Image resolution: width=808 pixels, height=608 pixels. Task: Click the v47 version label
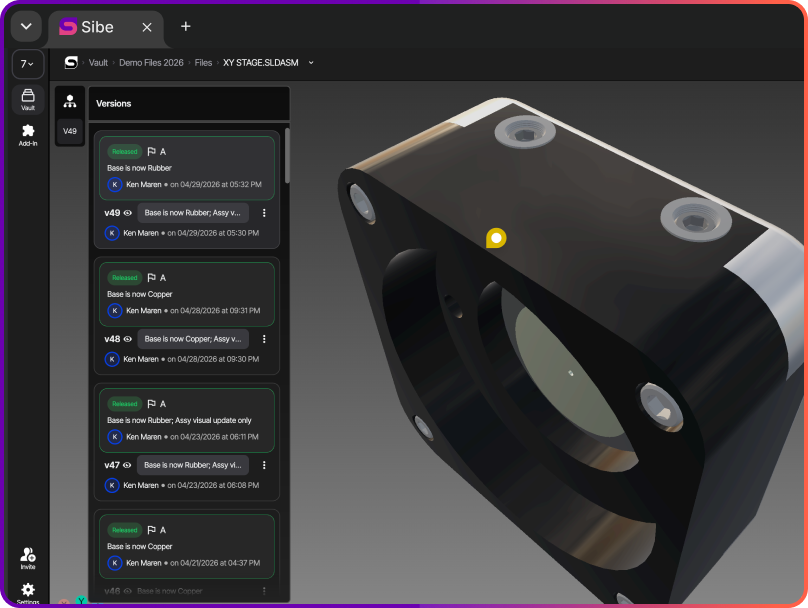click(112, 465)
